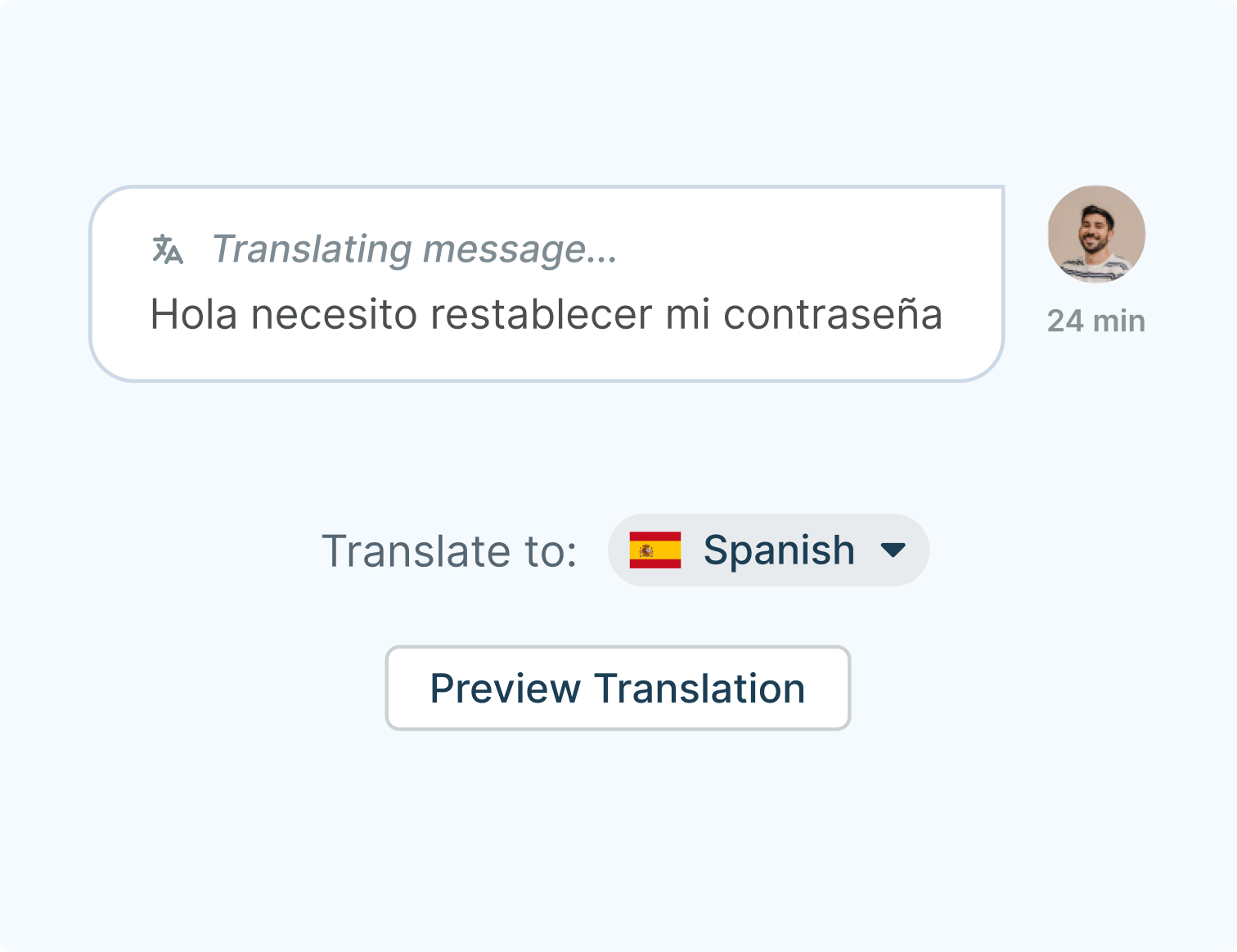
Task: Click the "Translate to:" label
Action: [449, 550]
